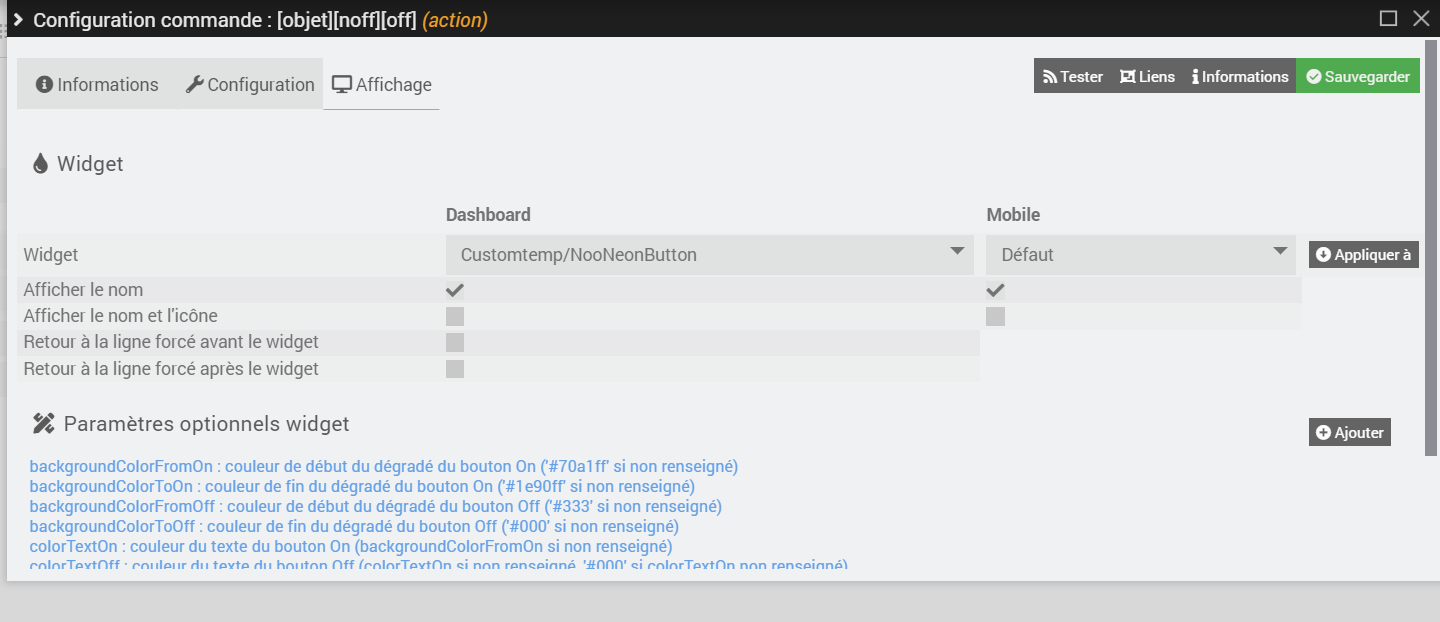Screen dimensions: 1440x622
Task: Select the Affichage tab
Action: (382, 85)
